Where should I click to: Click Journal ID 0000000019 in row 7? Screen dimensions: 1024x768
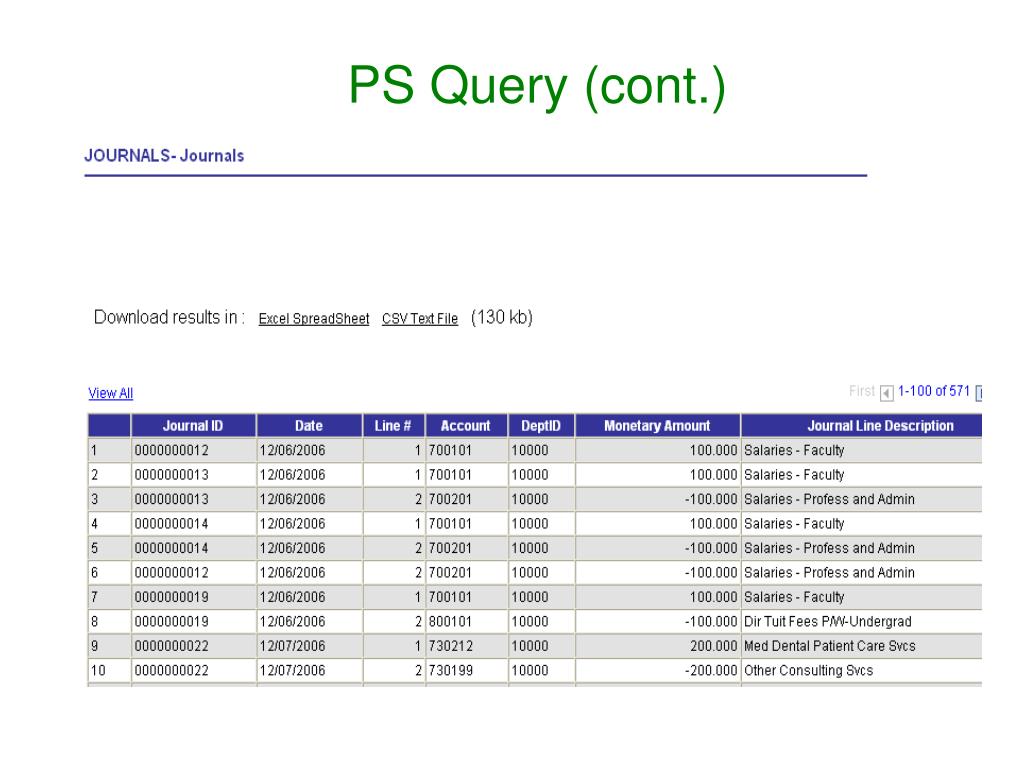(172, 597)
